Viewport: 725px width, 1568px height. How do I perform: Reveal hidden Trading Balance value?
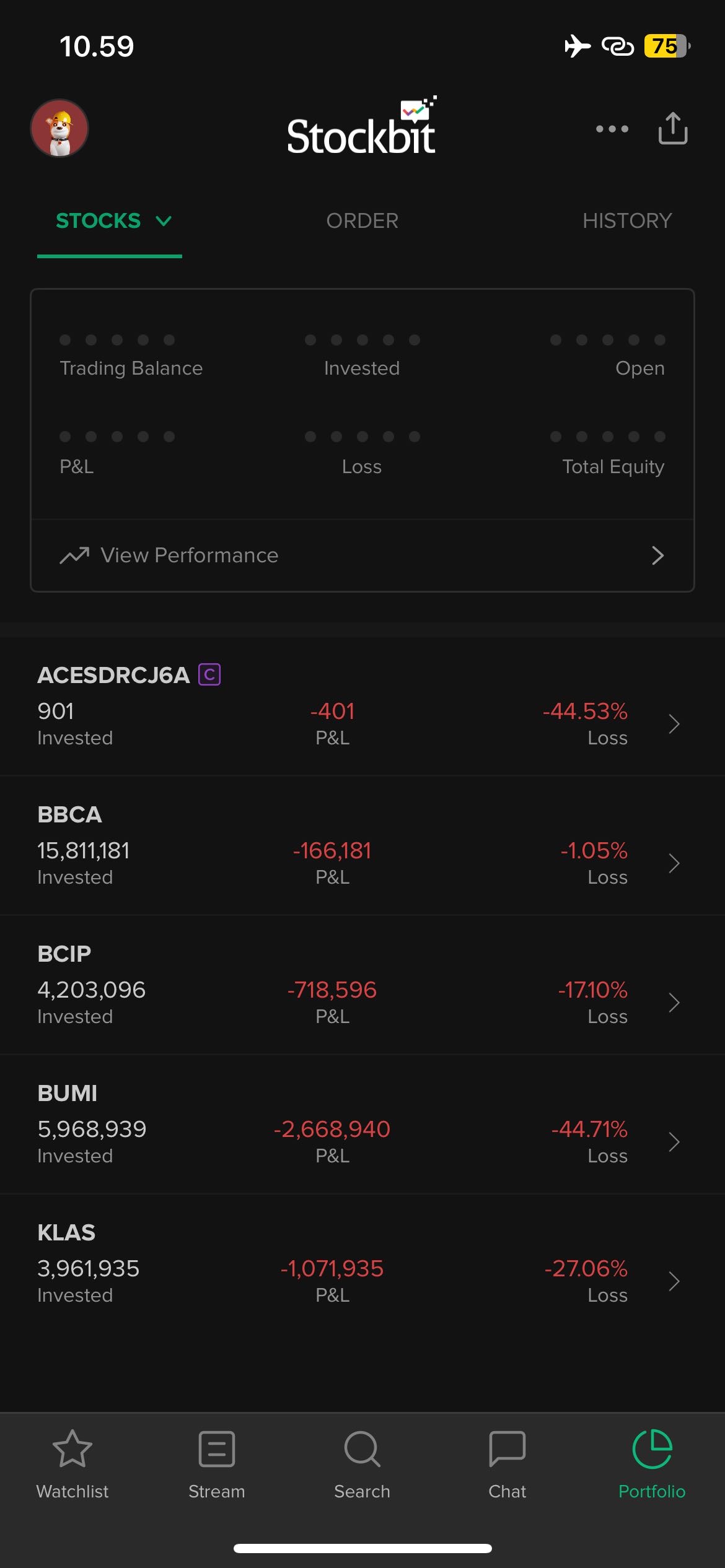117,340
